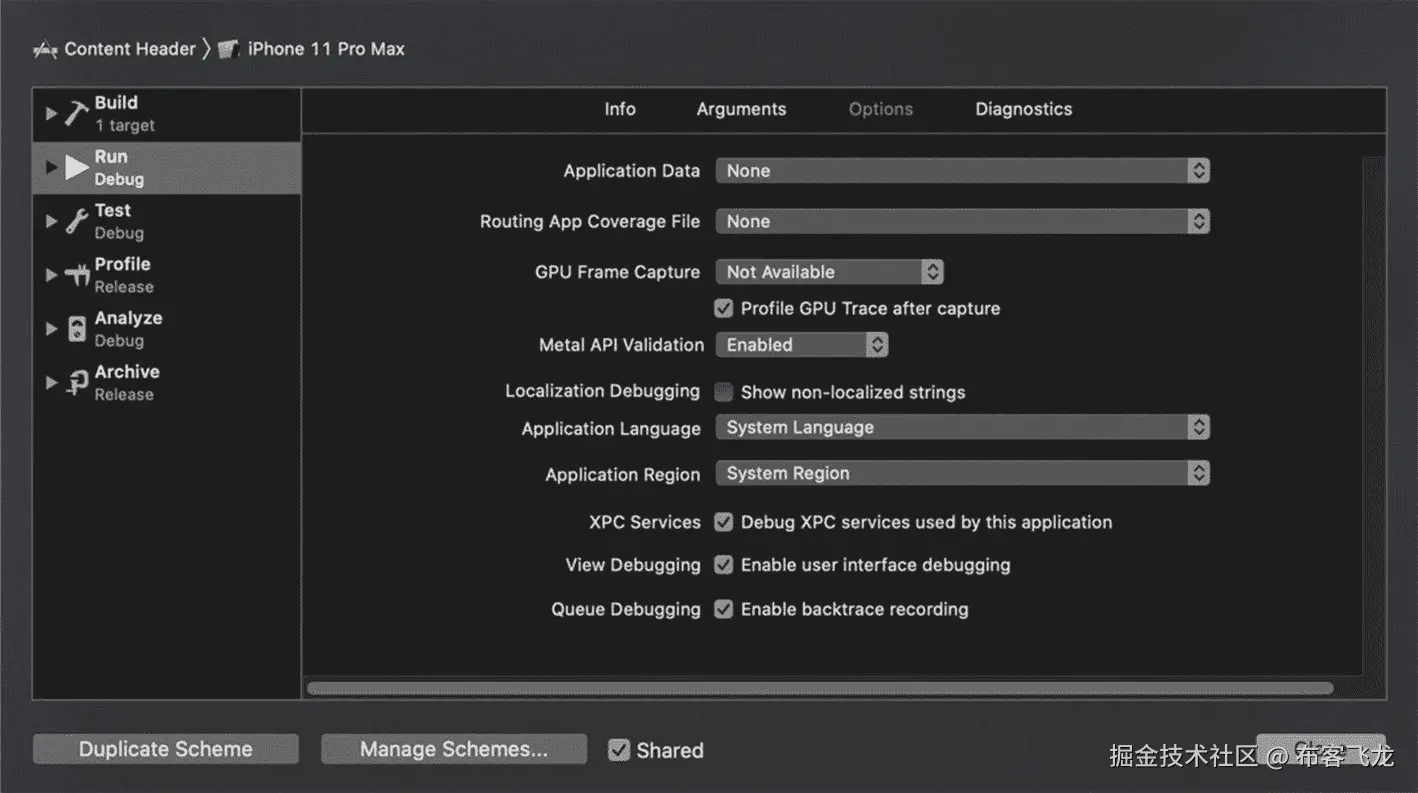1418x793 pixels.
Task: Select the Archive Release row
Action: (x=167, y=383)
